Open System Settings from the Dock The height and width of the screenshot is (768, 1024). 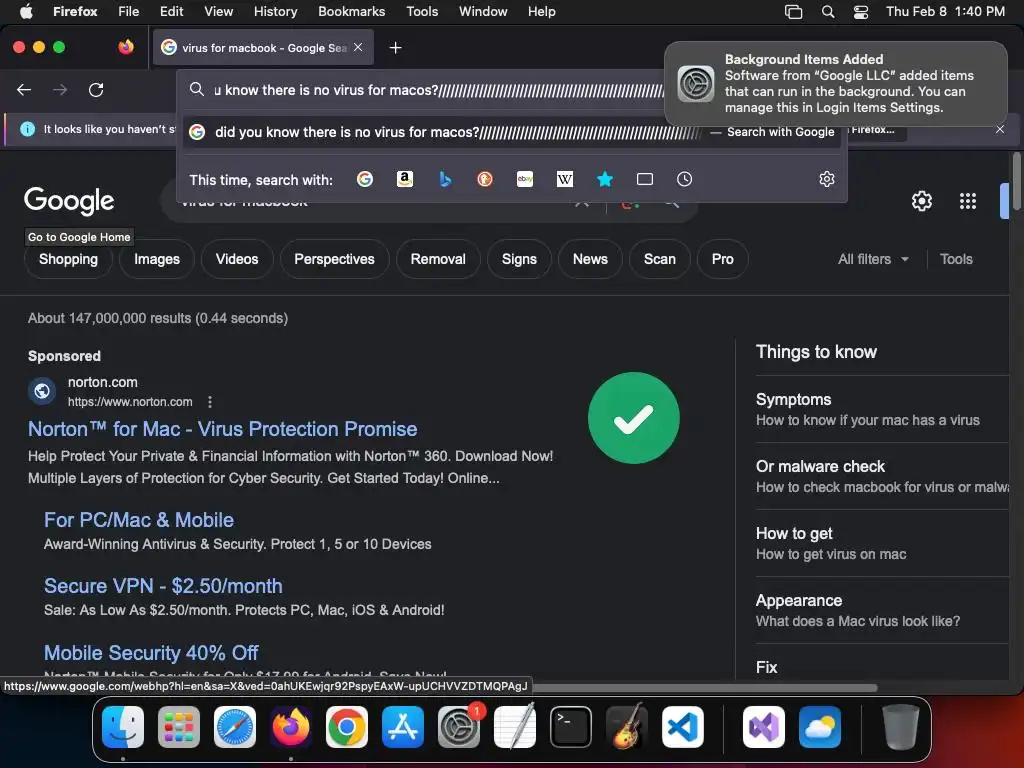(x=459, y=728)
